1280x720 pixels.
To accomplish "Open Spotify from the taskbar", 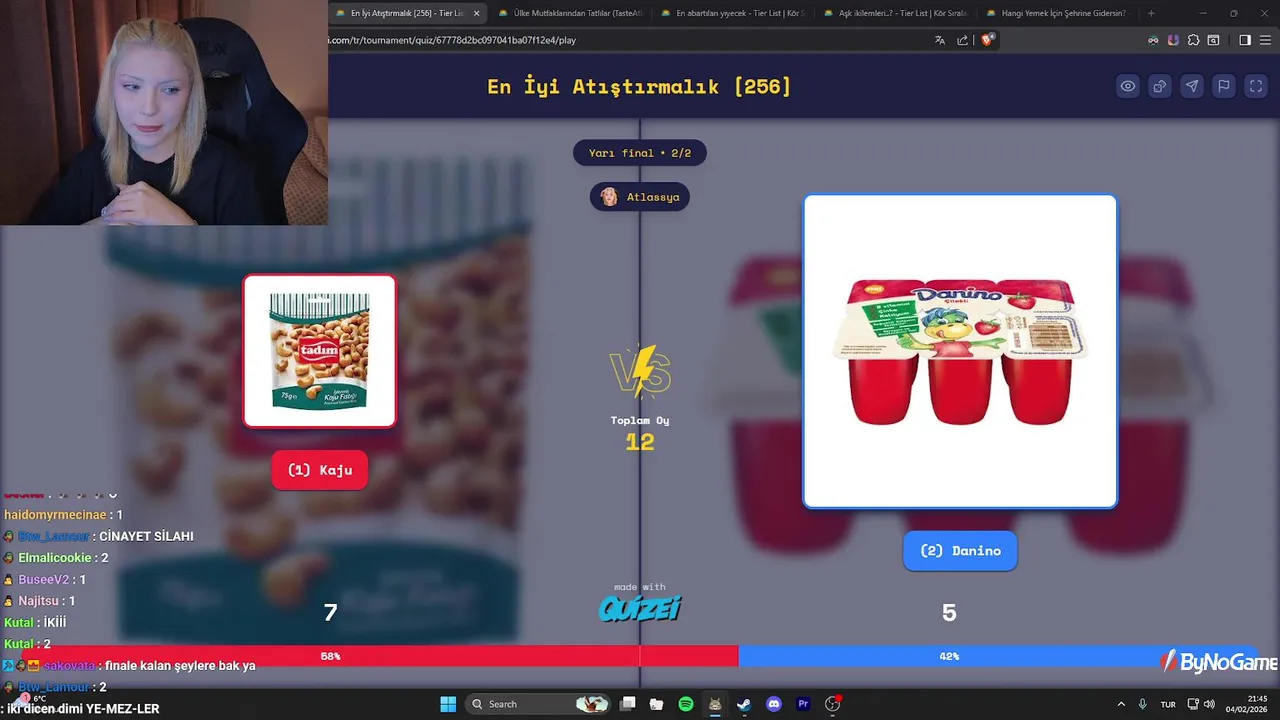I will point(686,704).
